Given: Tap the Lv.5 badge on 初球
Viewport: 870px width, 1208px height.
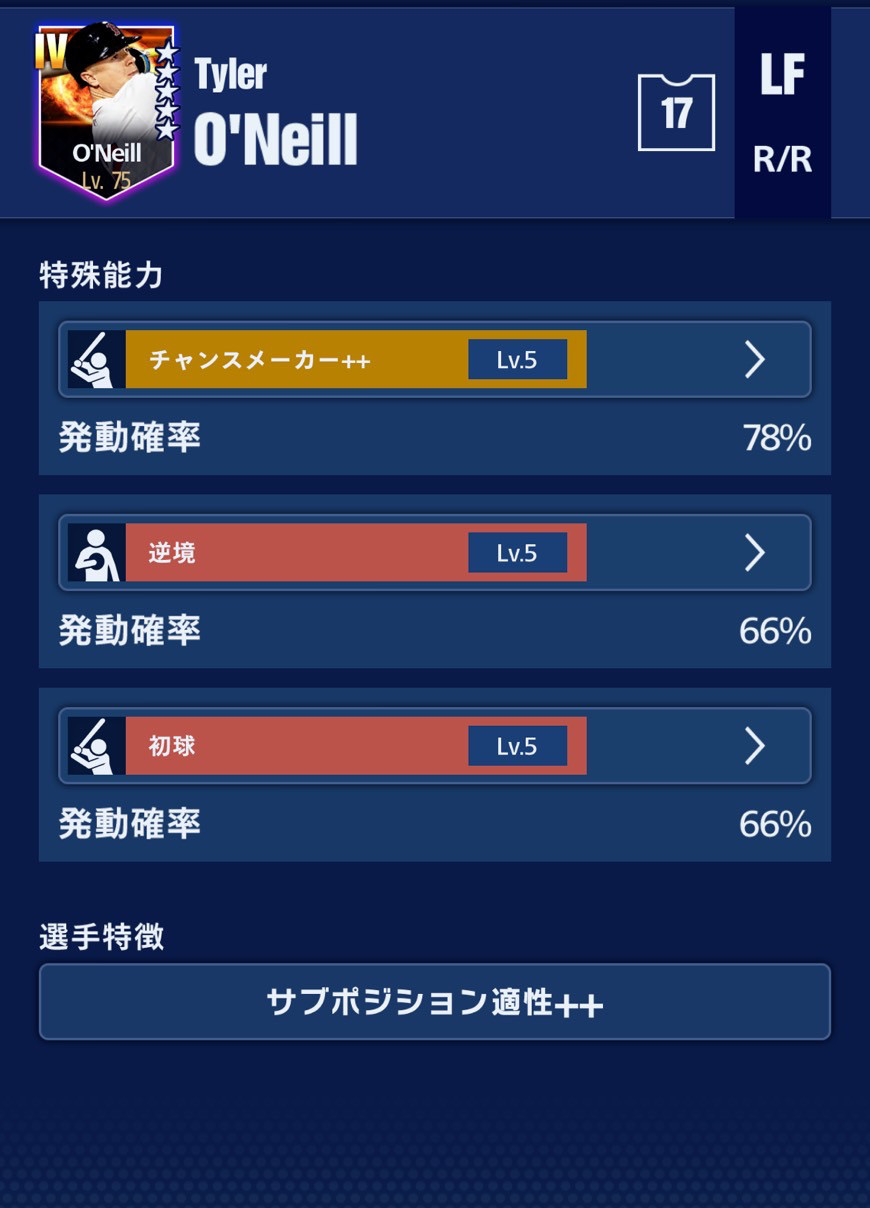Looking at the screenshot, I should point(517,746).
